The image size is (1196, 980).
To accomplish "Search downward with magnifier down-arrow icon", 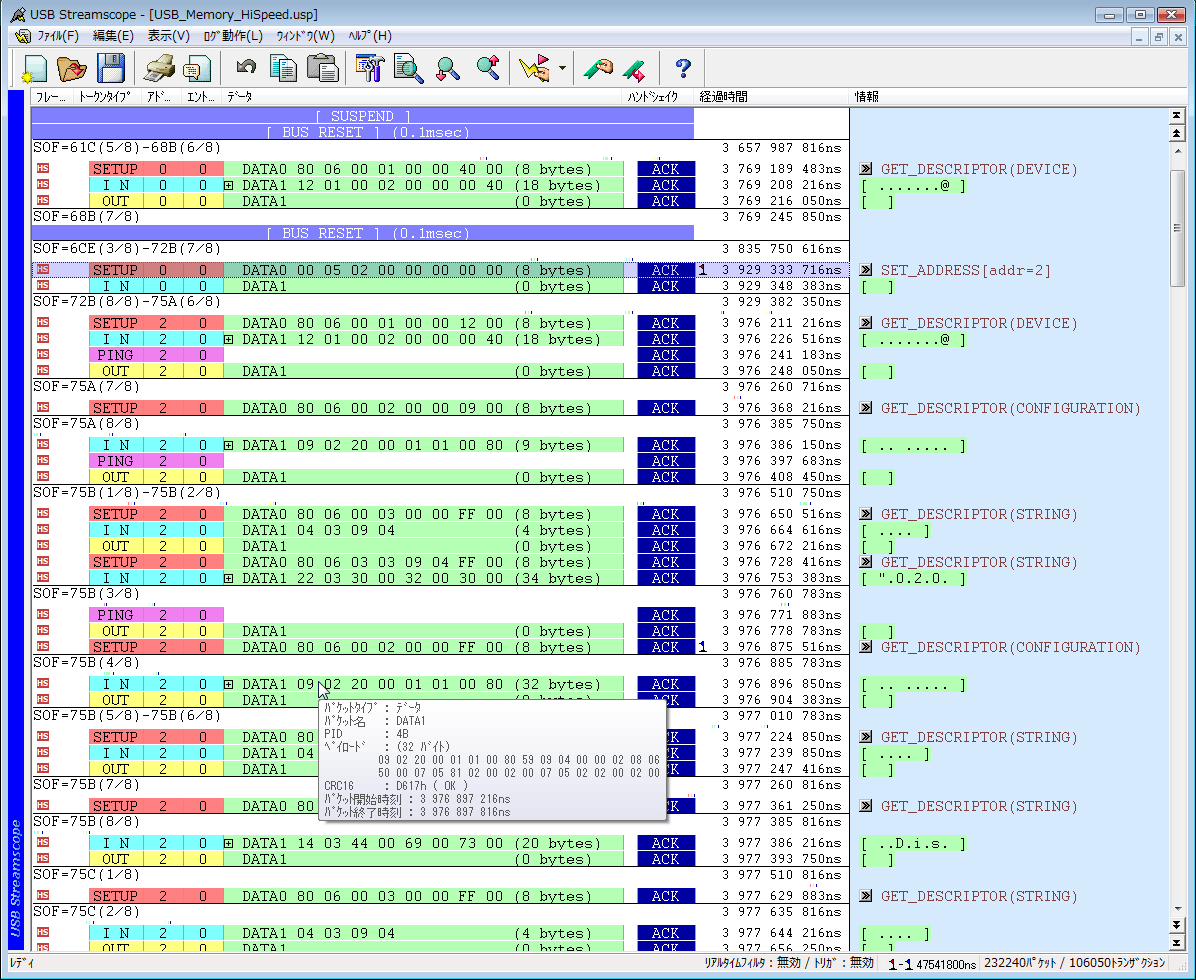I will (x=447, y=69).
